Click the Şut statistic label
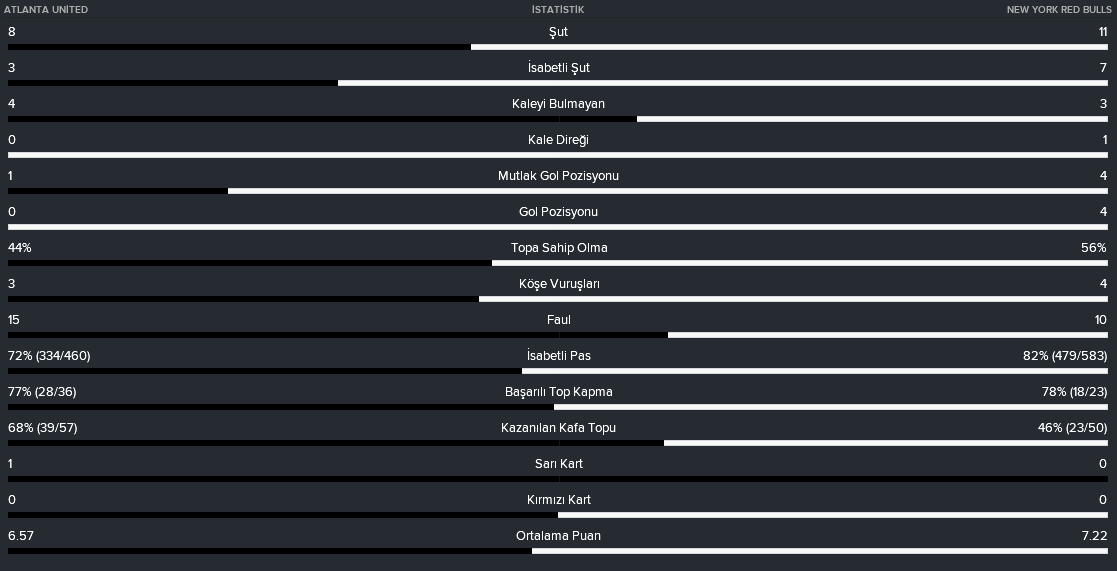Image resolution: width=1117 pixels, height=571 pixels. pos(558,32)
